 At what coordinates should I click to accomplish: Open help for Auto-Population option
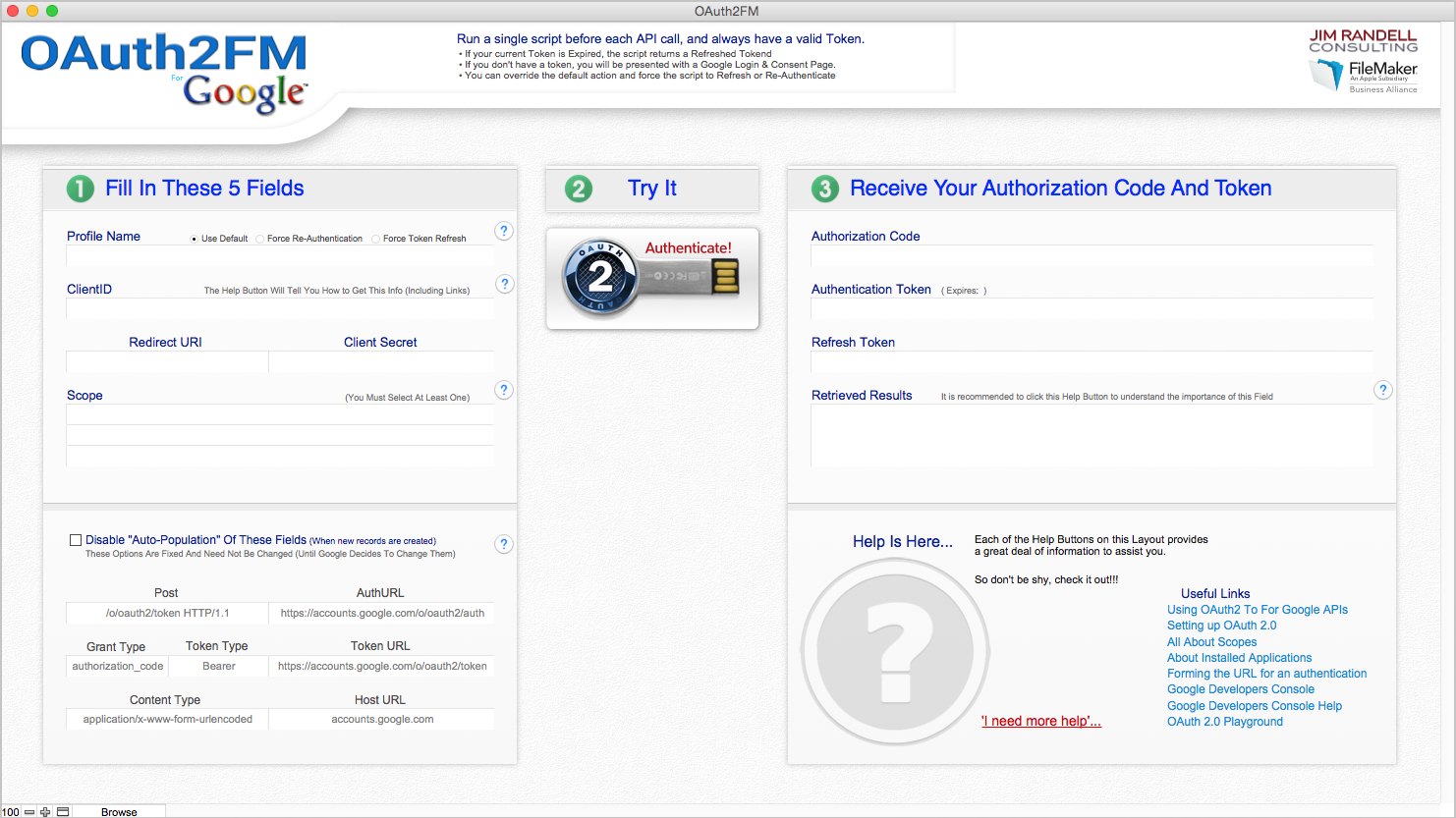coord(504,544)
